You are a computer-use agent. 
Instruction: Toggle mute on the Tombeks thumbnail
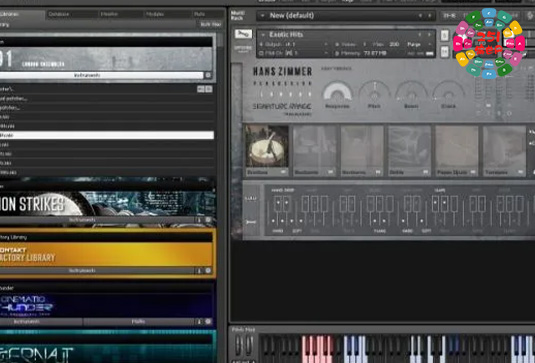521,172
